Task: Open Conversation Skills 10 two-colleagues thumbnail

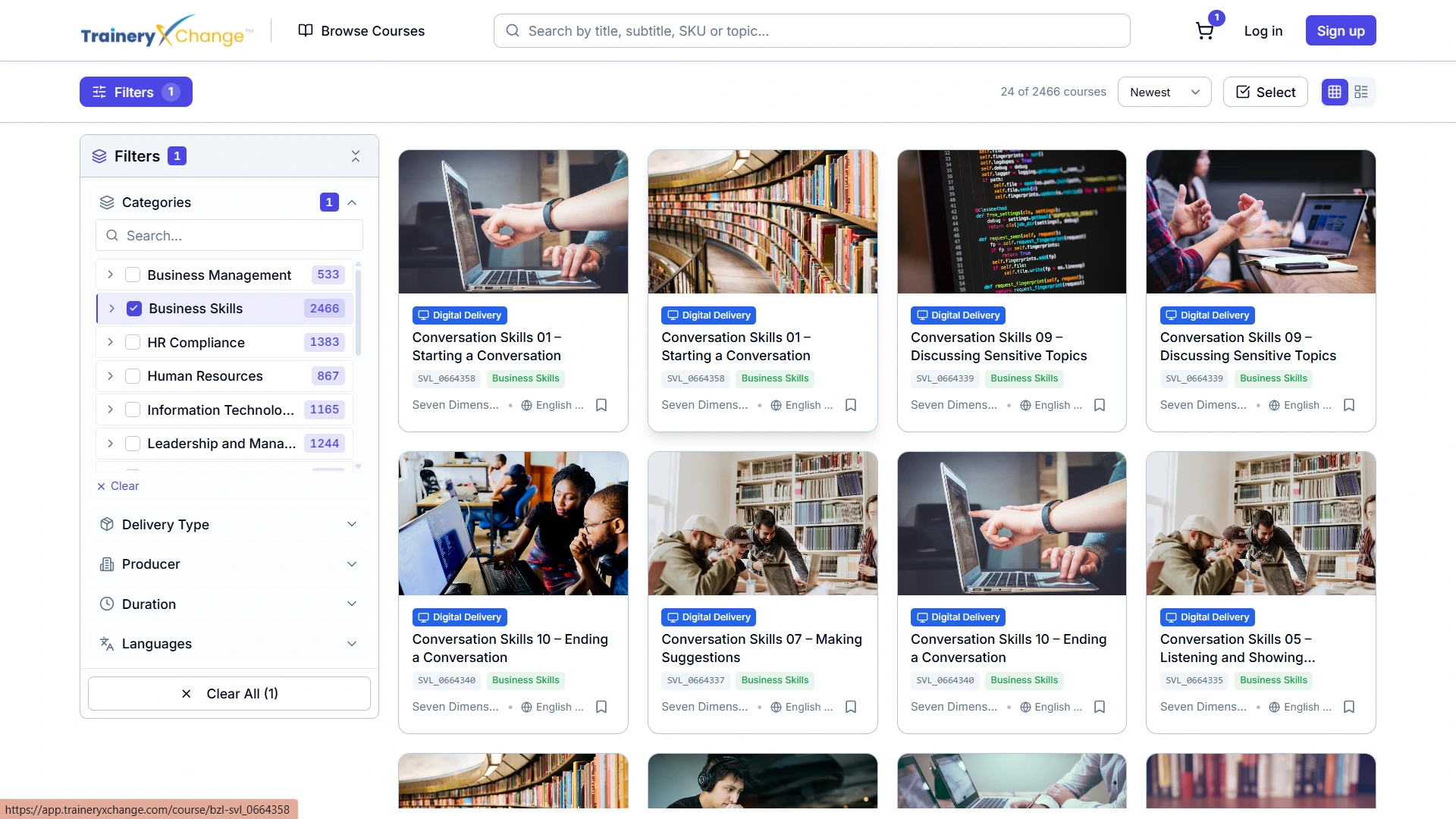Action: point(513,523)
